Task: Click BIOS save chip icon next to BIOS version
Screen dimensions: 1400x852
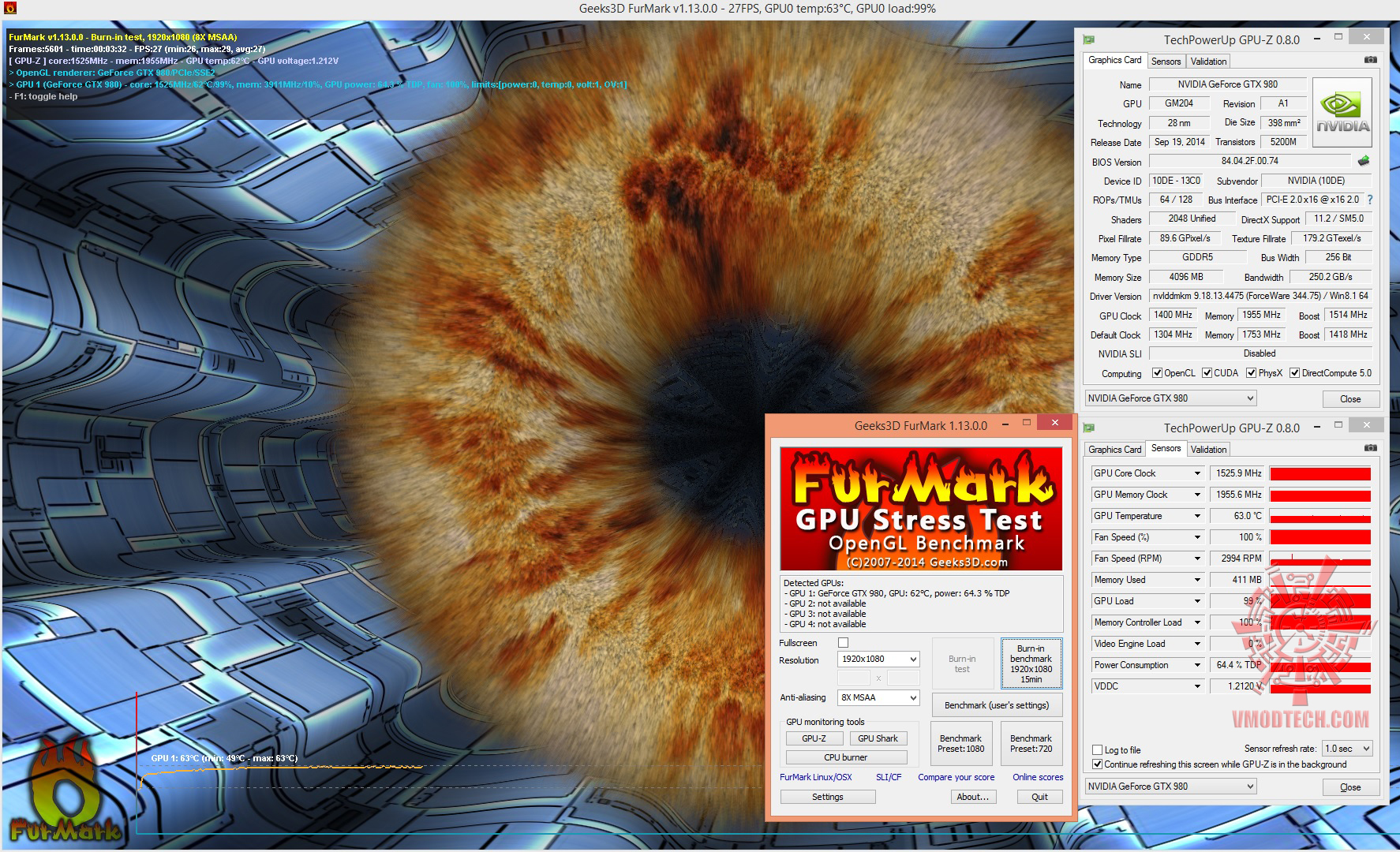Action: point(1364,161)
